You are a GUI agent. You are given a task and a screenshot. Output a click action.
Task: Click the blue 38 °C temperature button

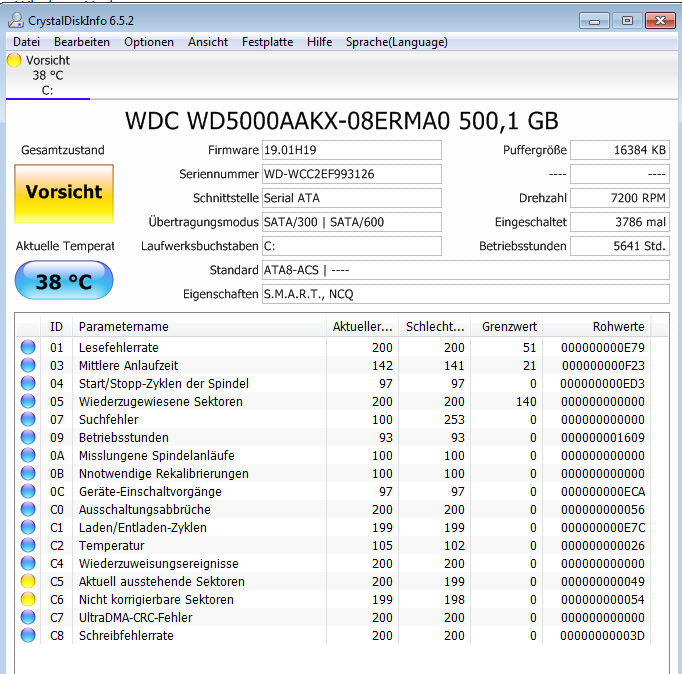pyautogui.click(x=64, y=280)
